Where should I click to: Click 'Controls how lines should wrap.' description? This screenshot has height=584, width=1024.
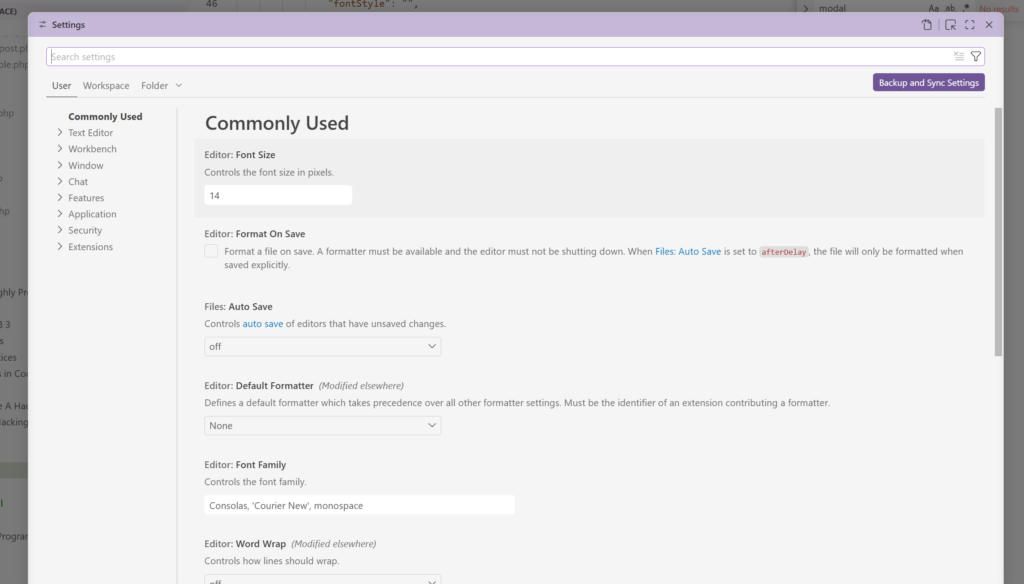272,560
